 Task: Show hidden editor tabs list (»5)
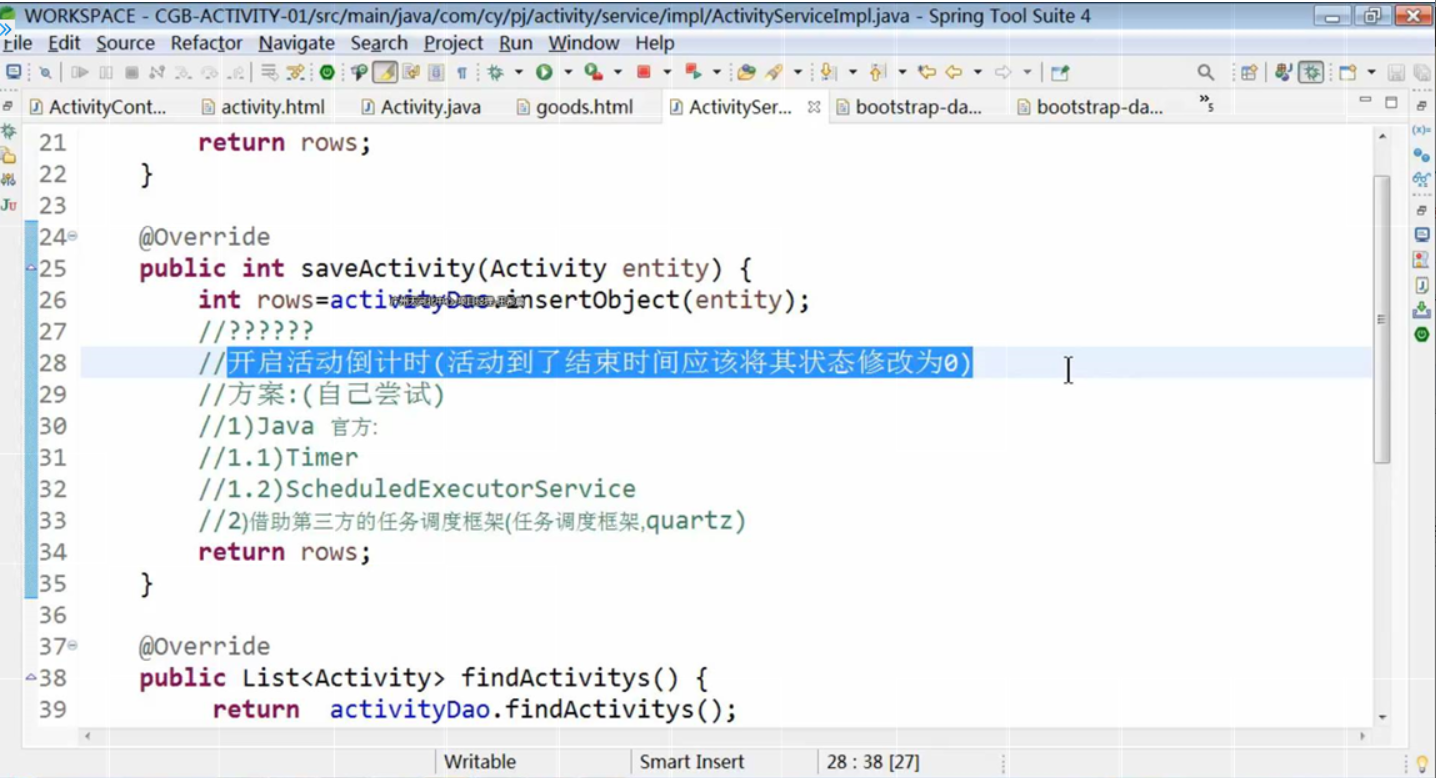tap(1206, 104)
